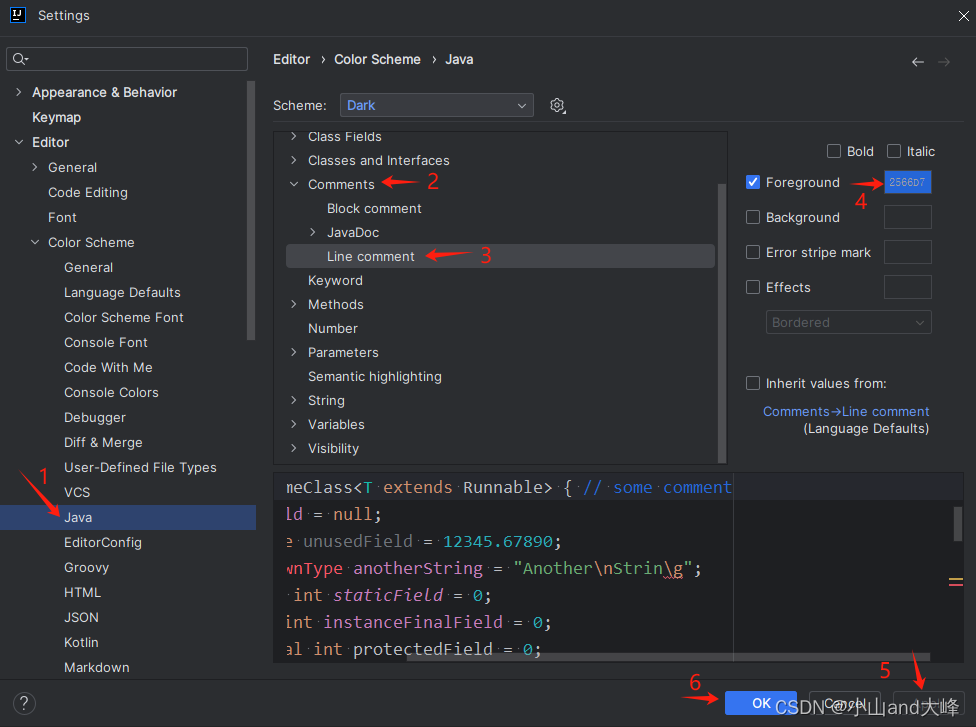Click the forward navigation arrow
This screenshot has height=727, width=976.
tap(944, 62)
